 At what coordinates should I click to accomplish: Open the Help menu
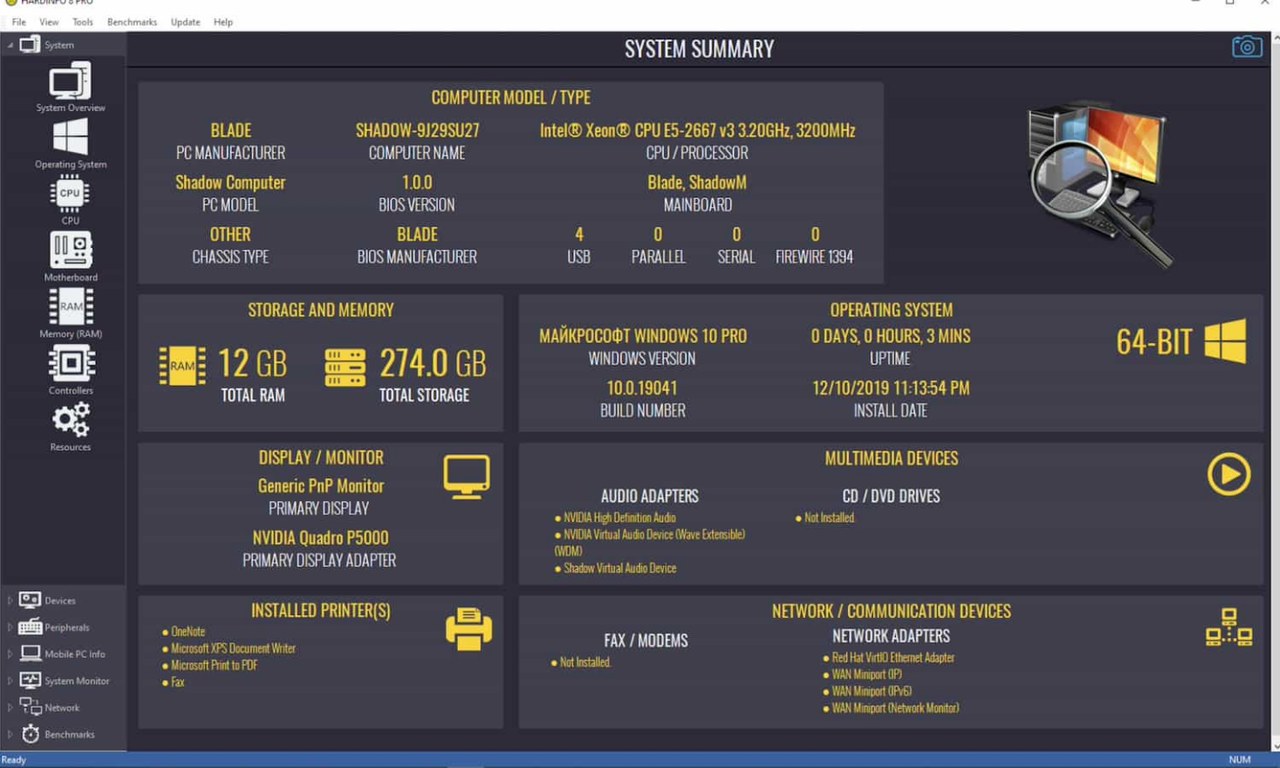coord(223,22)
